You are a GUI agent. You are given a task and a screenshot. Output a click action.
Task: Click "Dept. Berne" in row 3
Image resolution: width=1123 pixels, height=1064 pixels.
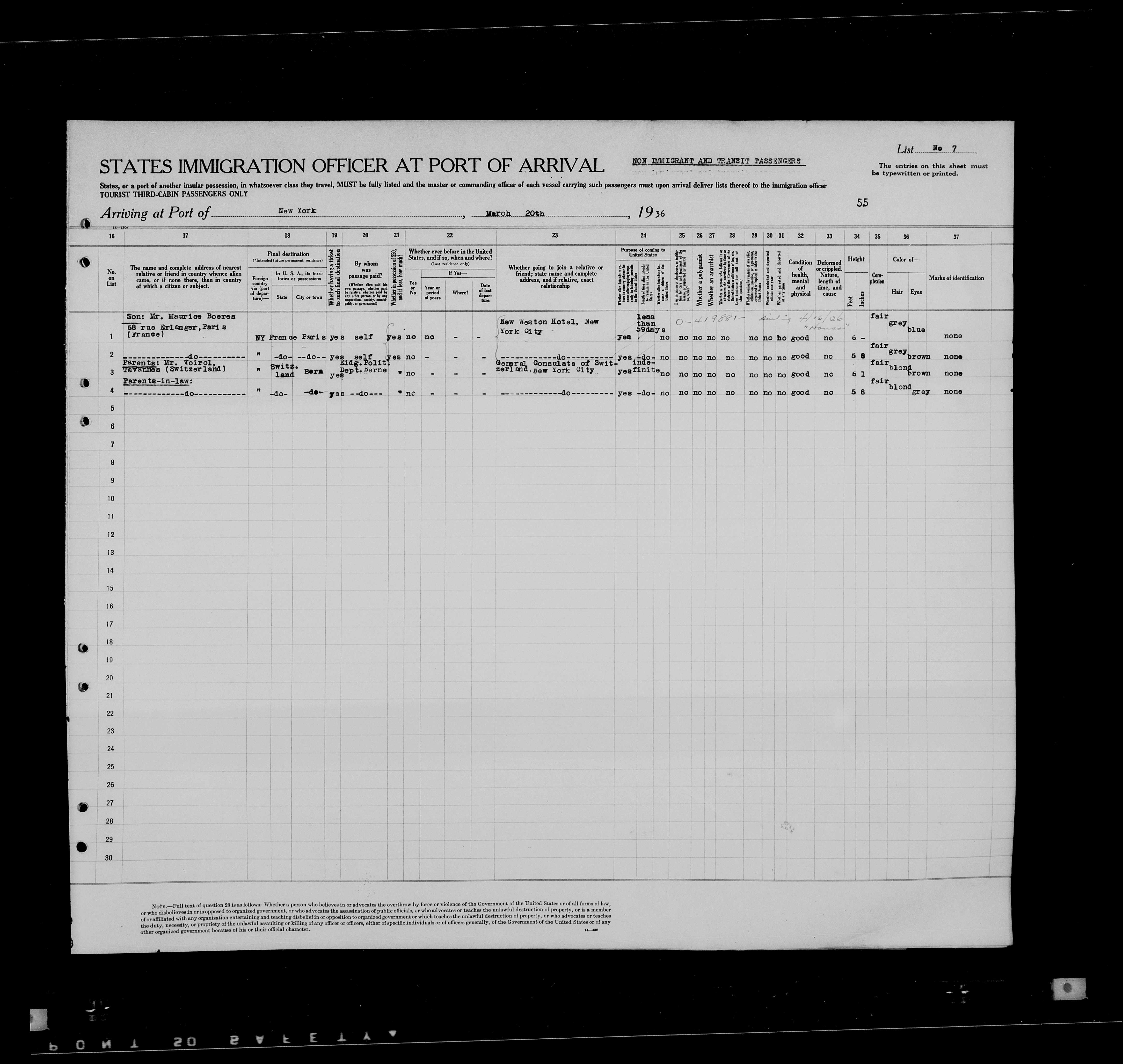click(x=363, y=370)
